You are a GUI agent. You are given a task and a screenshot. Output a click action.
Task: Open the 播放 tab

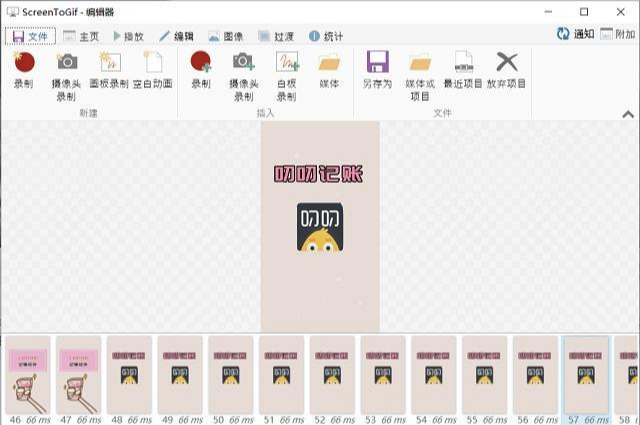[129, 36]
